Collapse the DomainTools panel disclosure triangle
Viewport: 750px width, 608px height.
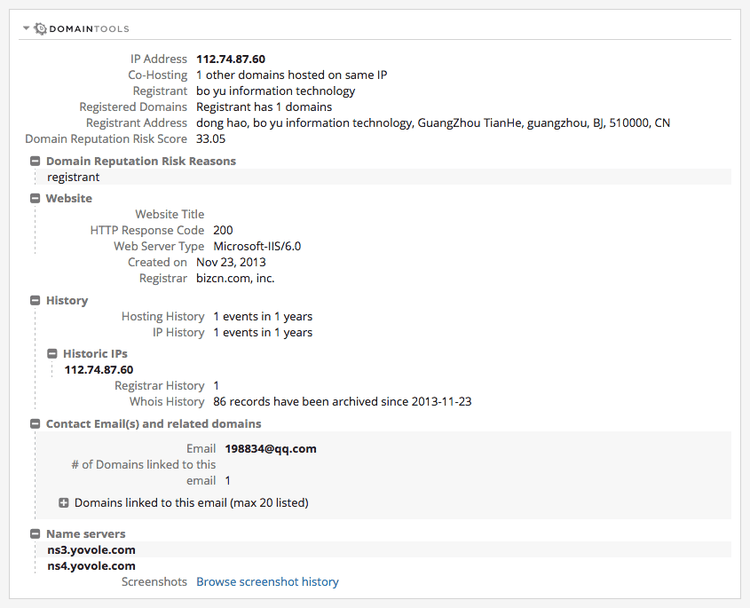coord(26,29)
